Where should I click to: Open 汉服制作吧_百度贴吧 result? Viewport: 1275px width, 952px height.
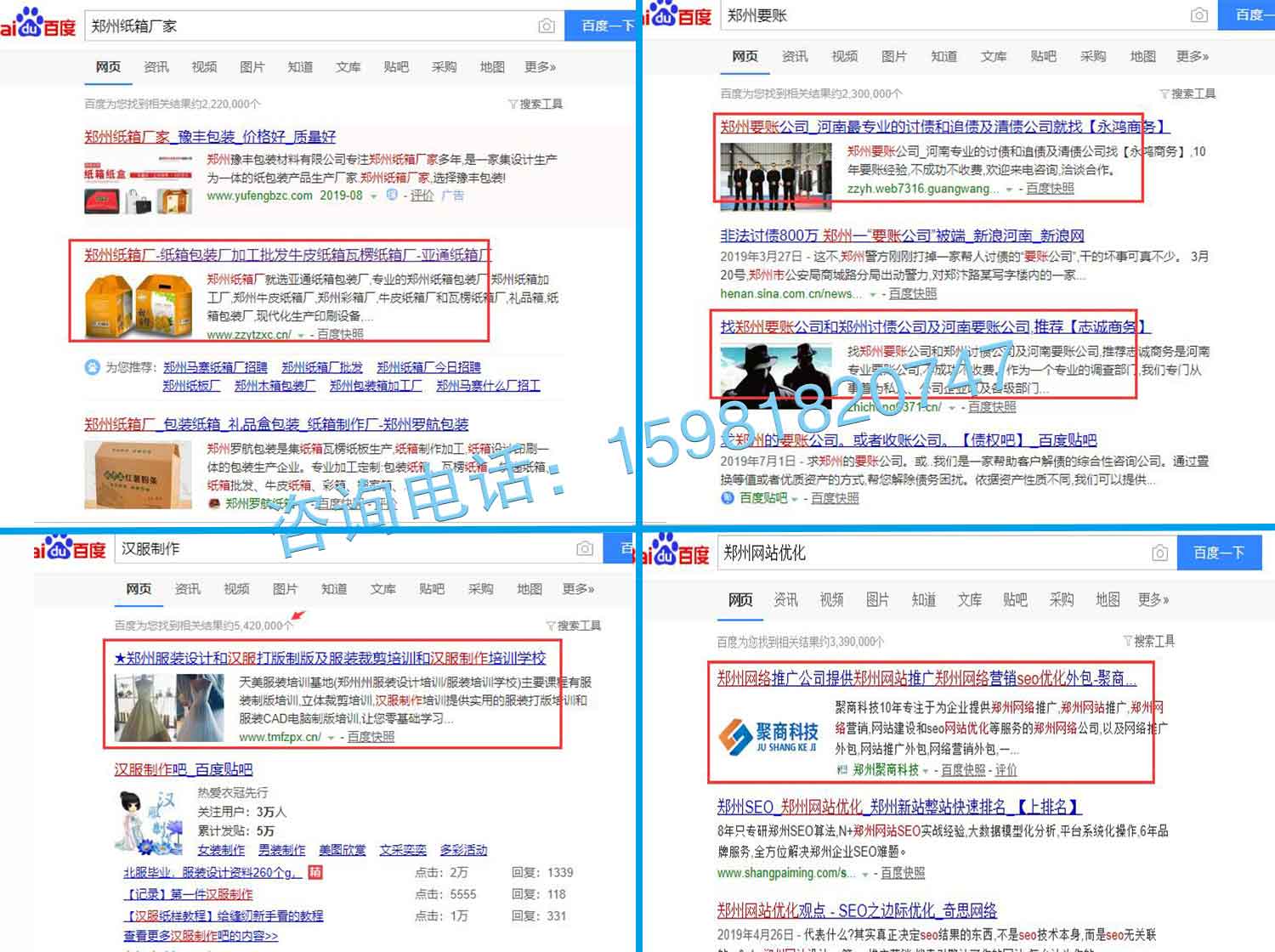(x=184, y=769)
